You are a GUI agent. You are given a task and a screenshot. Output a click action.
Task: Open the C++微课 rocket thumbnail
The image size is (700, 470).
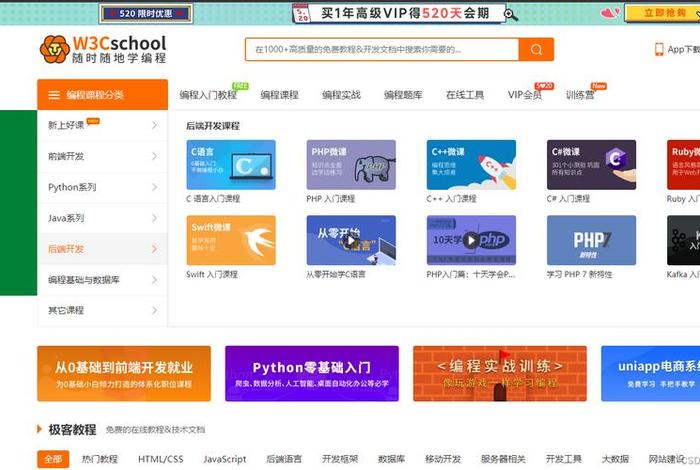coord(471,165)
